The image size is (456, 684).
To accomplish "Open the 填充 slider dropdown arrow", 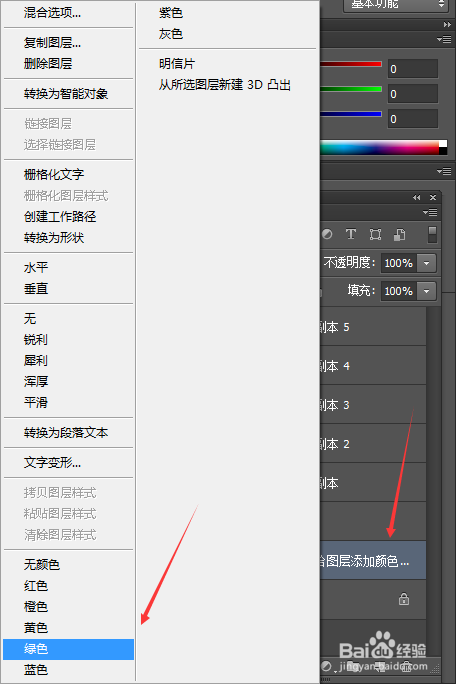I will [426, 291].
